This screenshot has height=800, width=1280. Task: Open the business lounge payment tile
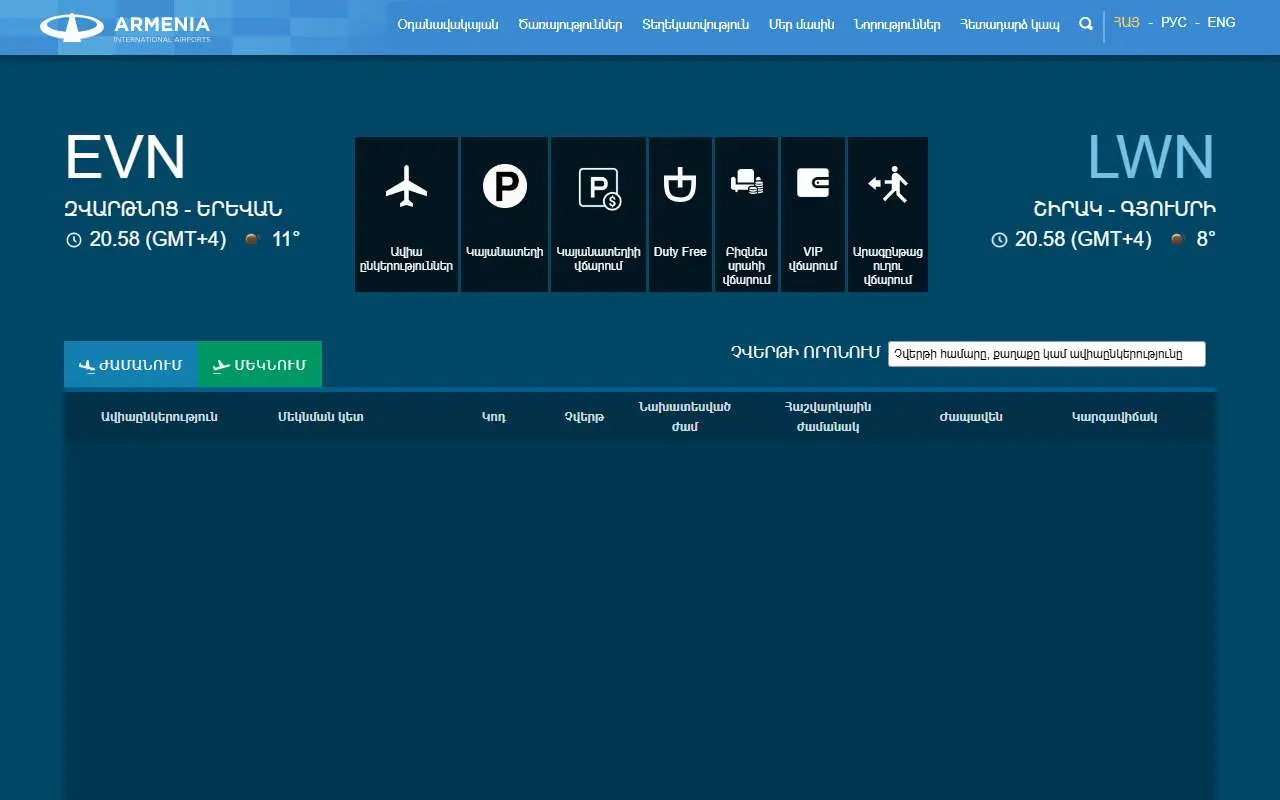(x=746, y=214)
